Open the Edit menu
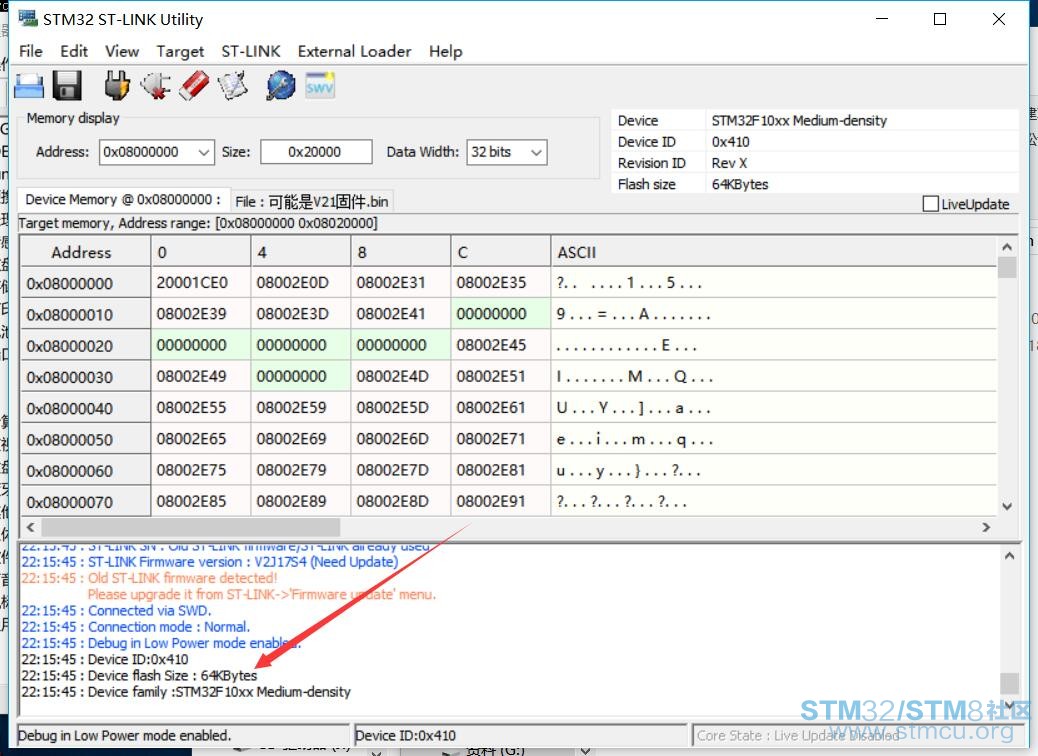 pyautogui.click(x=73, y=51)
